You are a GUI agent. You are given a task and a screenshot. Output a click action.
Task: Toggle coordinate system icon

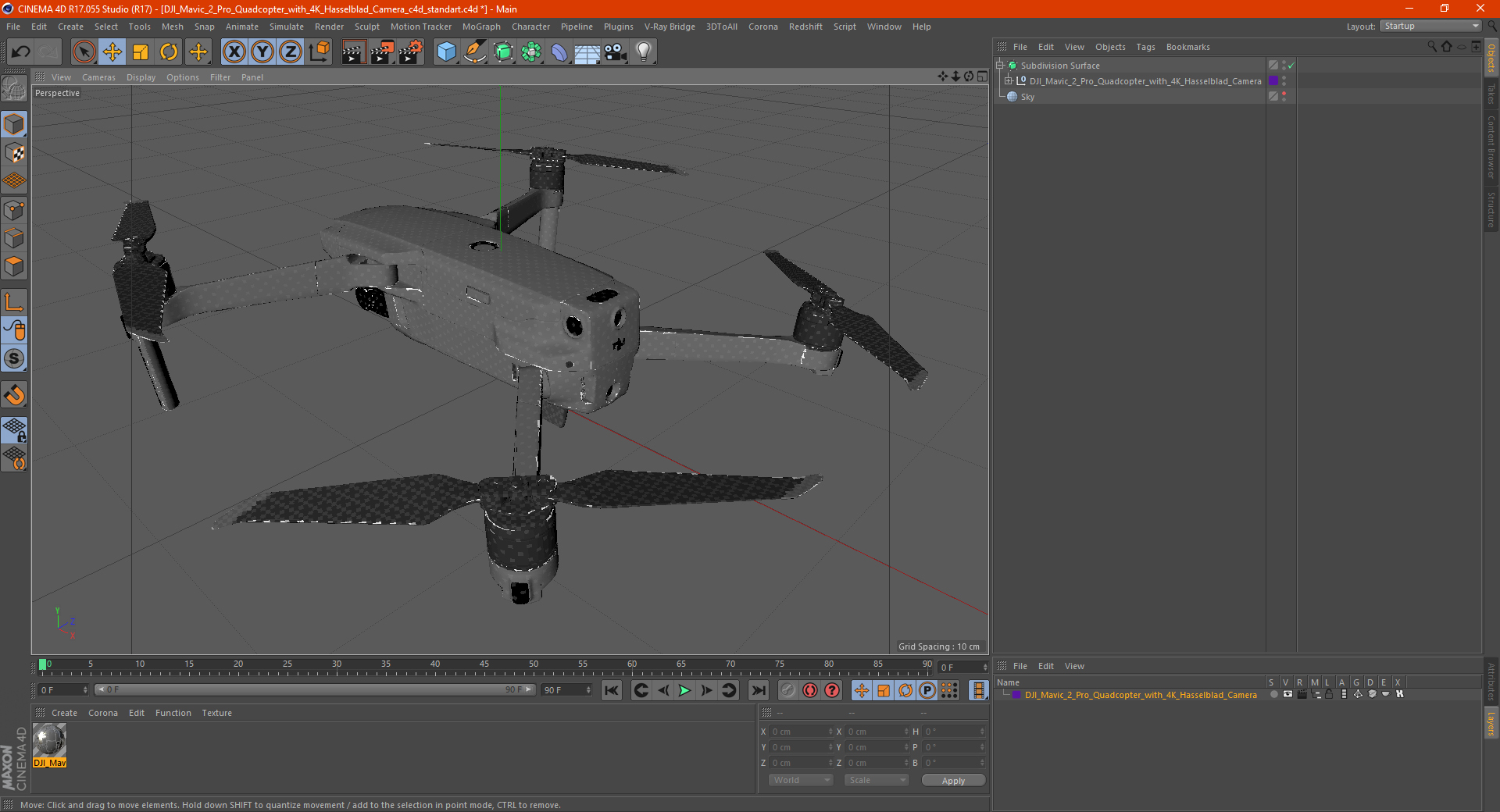point(320,52)
